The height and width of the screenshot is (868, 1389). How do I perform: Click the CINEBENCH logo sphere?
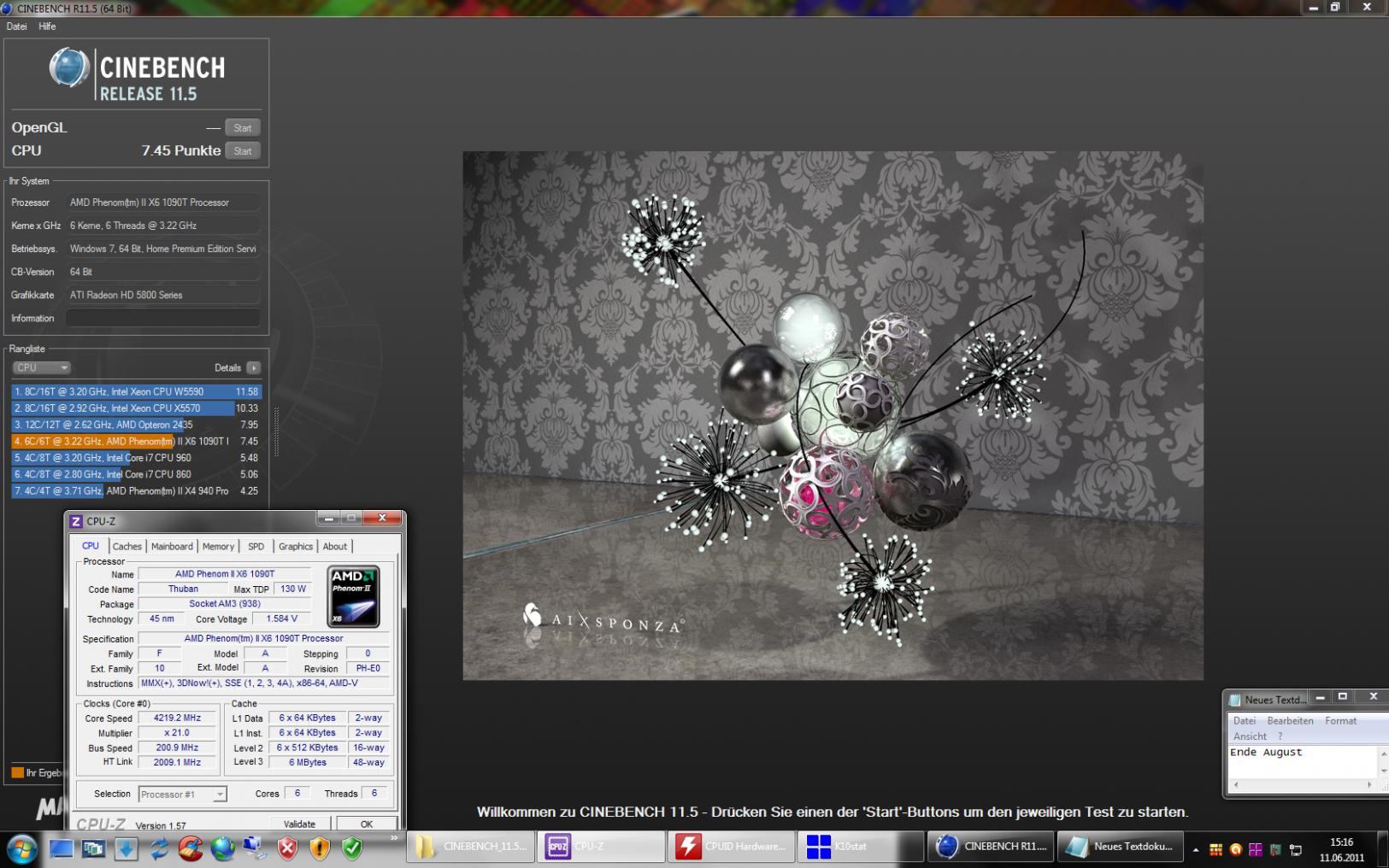69,68
